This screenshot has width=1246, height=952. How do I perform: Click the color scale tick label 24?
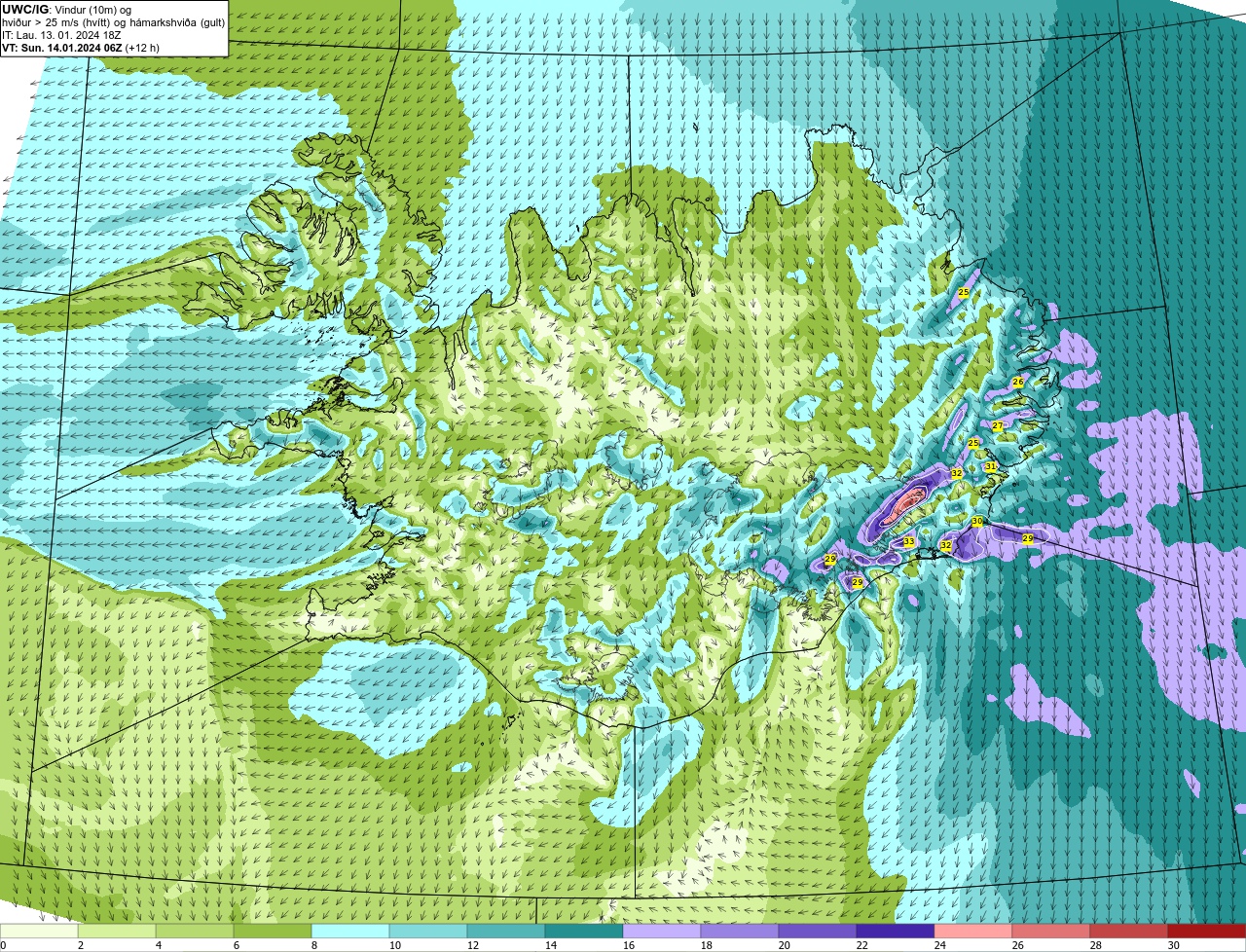point(940,945)
